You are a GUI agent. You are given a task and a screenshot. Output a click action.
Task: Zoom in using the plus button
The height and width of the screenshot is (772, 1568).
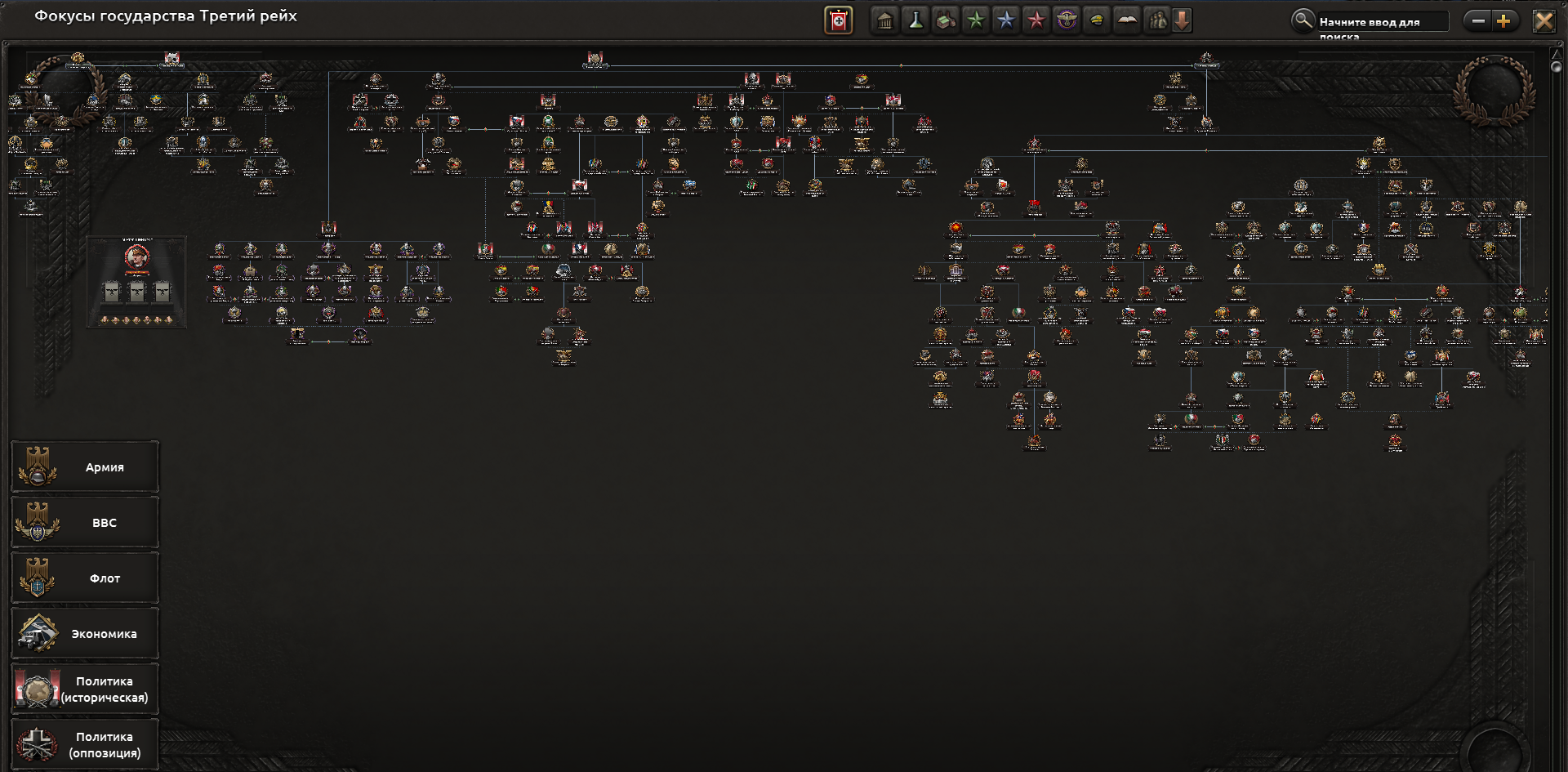click(x=1503, y=21)
